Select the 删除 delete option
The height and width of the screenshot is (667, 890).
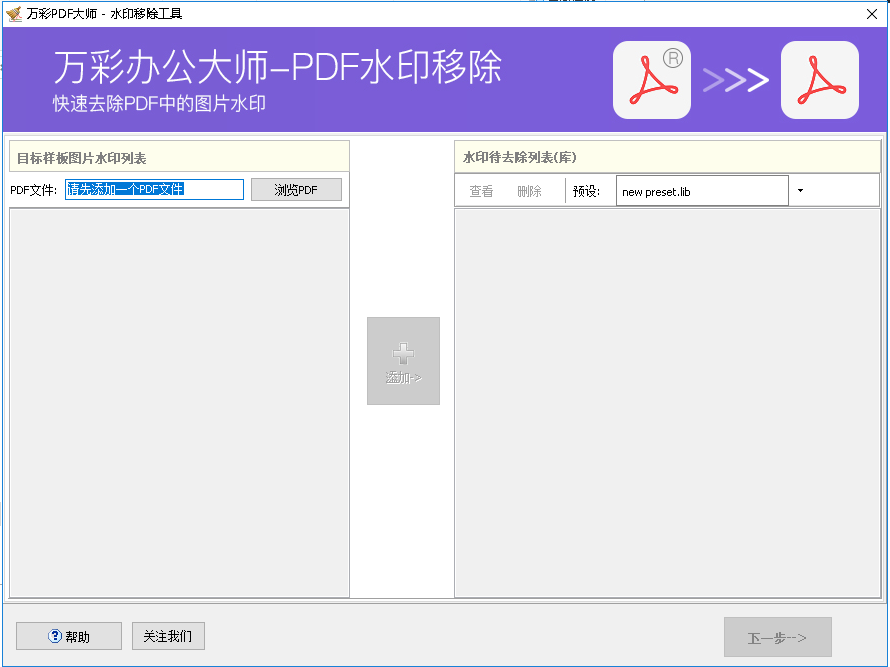tap(530, 190)
